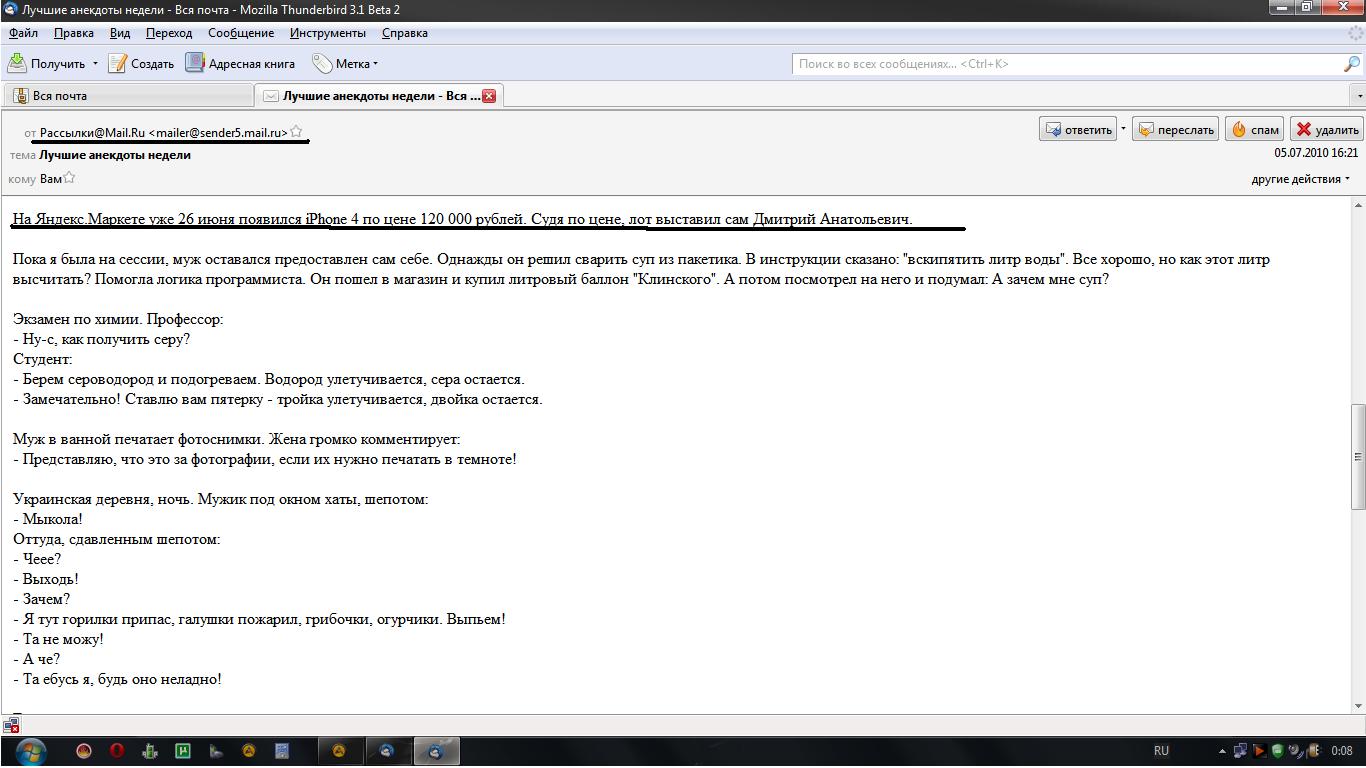
Task: Forward the message with переслать
Action: tap(1176, 129)
